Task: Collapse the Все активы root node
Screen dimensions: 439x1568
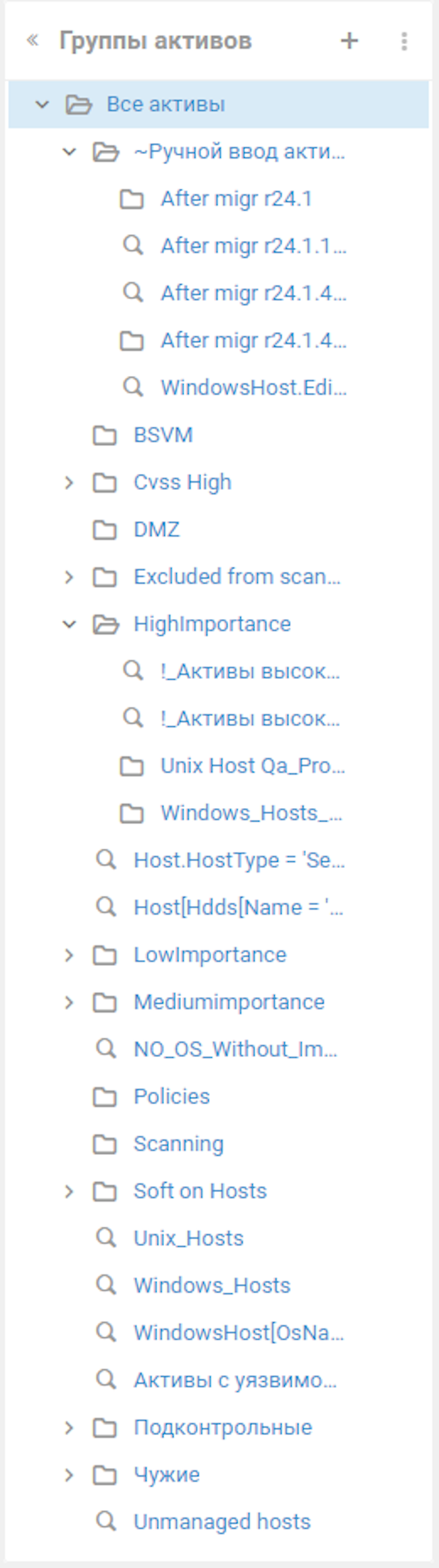Action: [x=42, y=105]
